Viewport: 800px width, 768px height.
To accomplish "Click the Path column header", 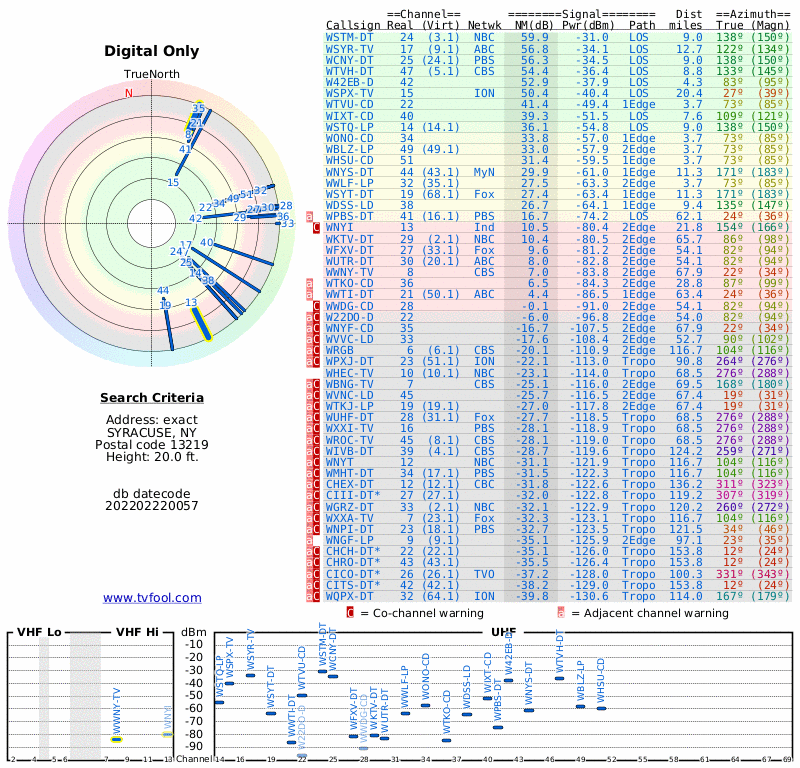I will coord(642,25).
